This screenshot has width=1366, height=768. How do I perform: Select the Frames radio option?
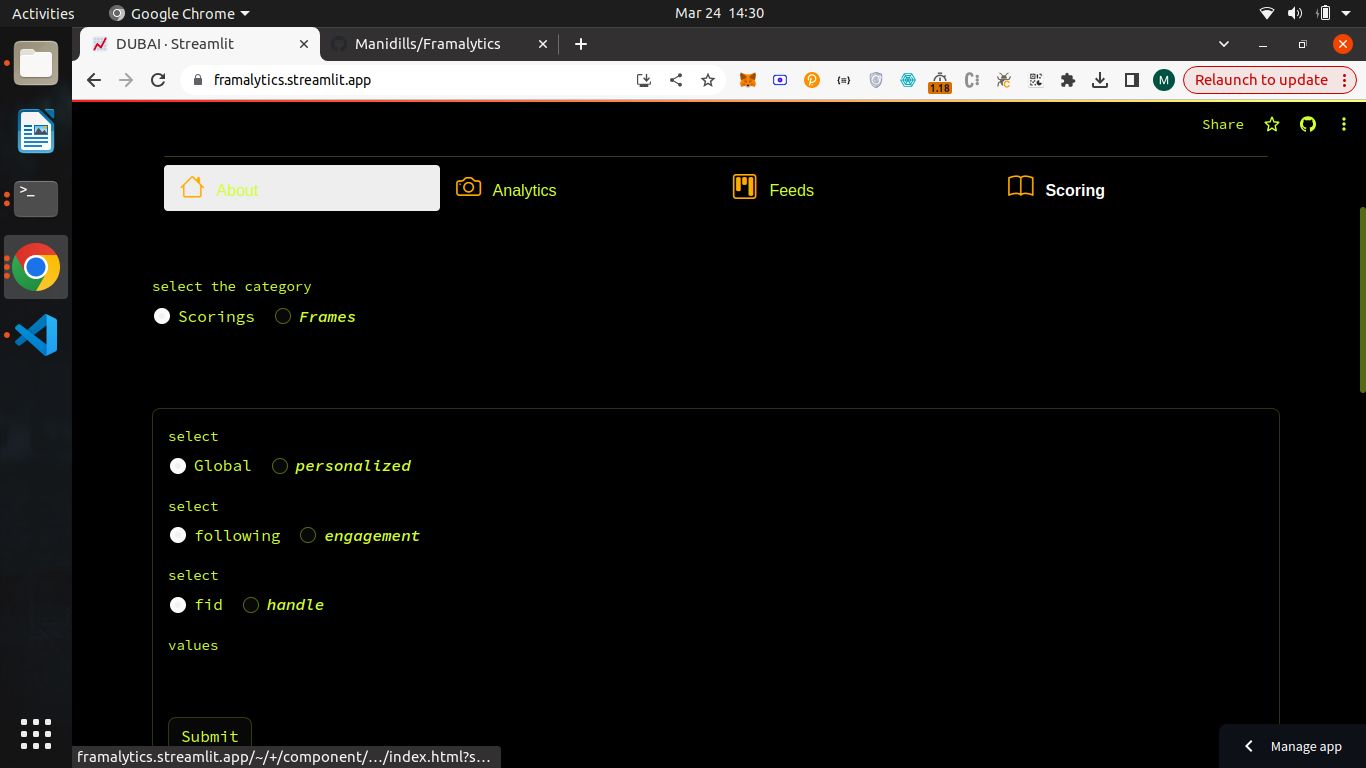315,316
